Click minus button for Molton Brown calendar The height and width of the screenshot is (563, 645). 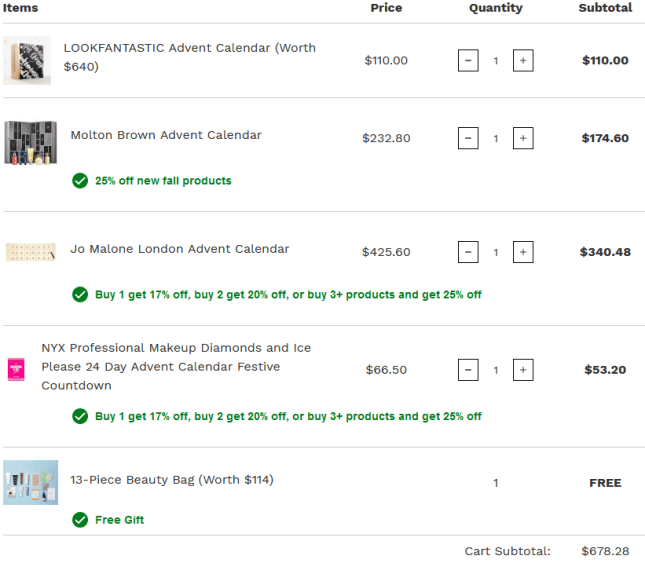468,139
